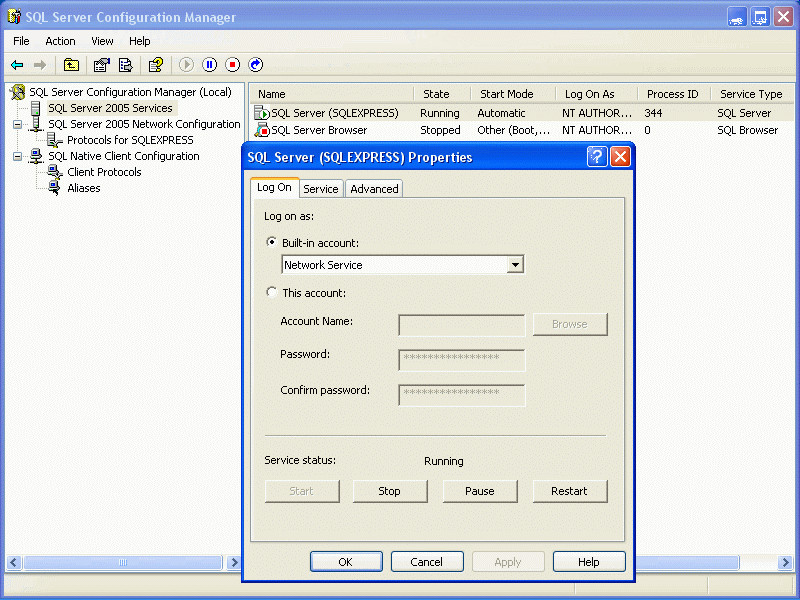Open Properties from the toolbar icon

pos(101,65)
